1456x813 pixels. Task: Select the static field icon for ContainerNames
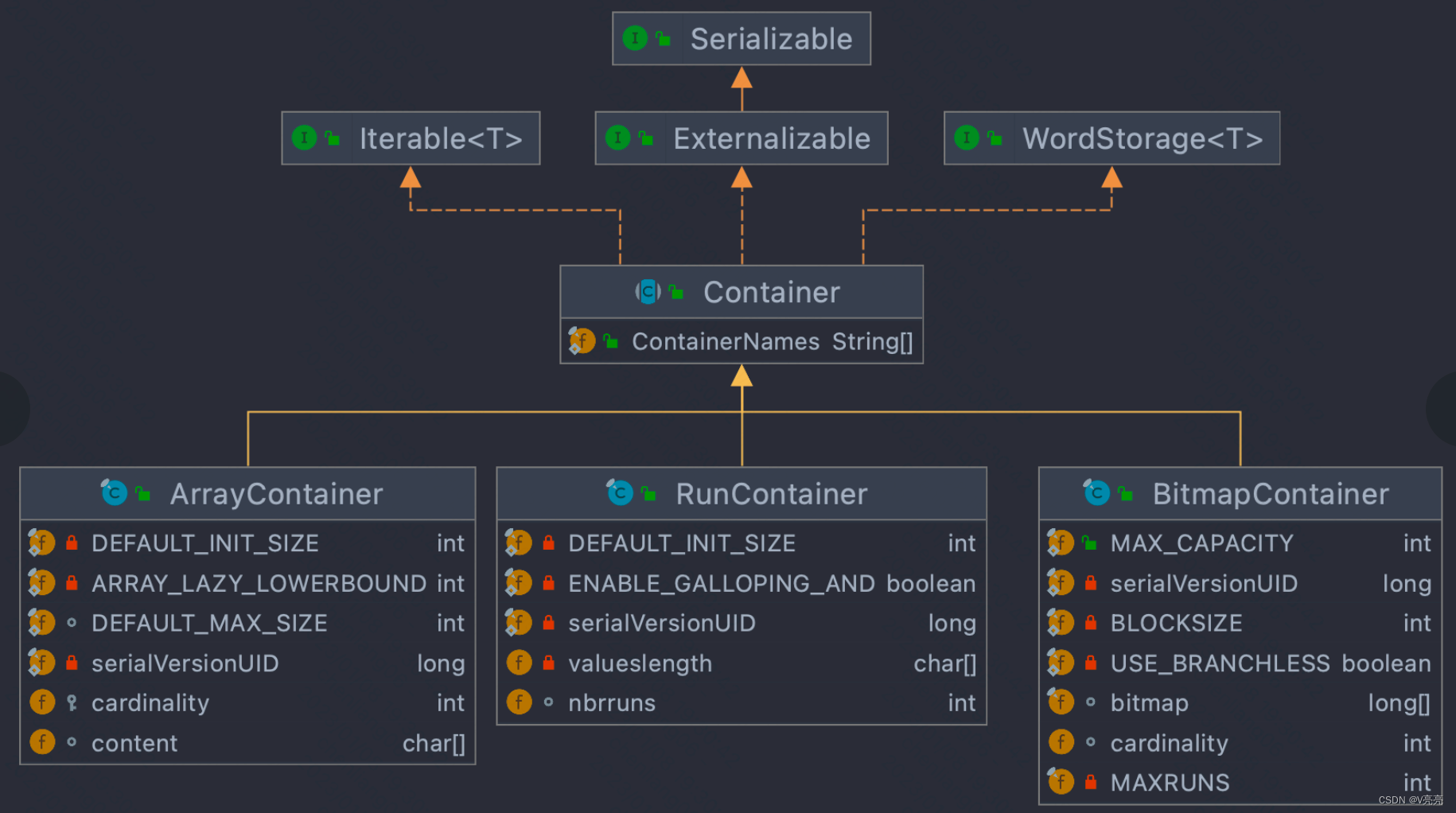[x=582, y=340]
